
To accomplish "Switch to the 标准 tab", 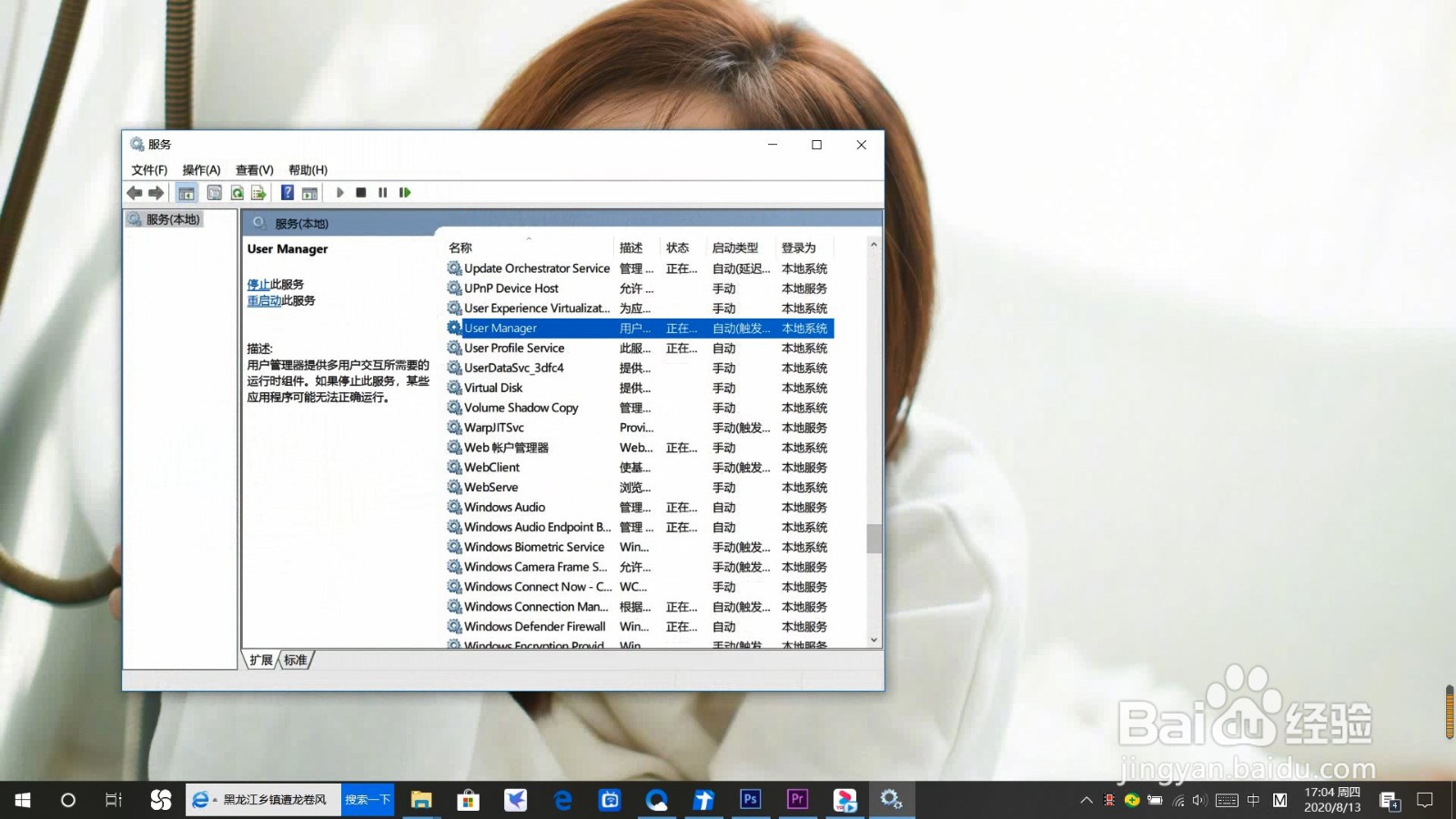I will click(295, 660).
